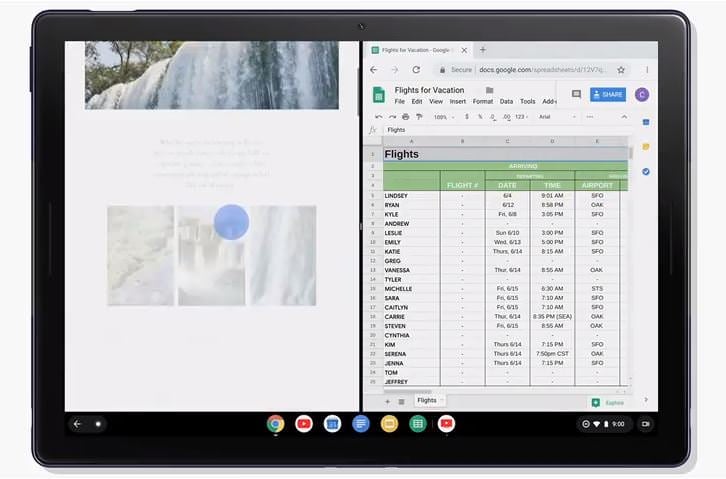The height and width of the screenshot is (479, 726).
Task: Click the Chrome back arrow
Action: pyautogui.click(x=374, y=70)
